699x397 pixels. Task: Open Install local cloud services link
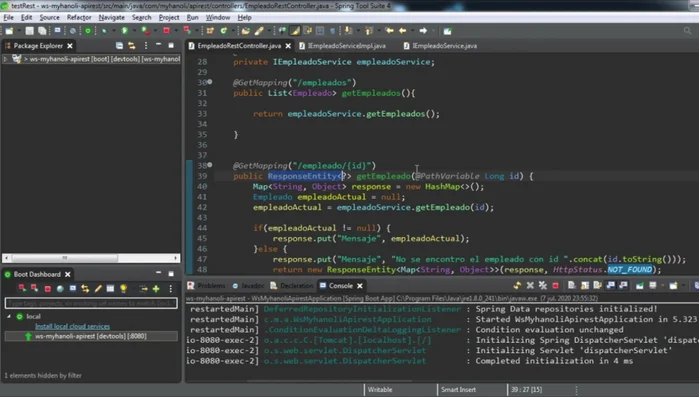click(72, 326)
